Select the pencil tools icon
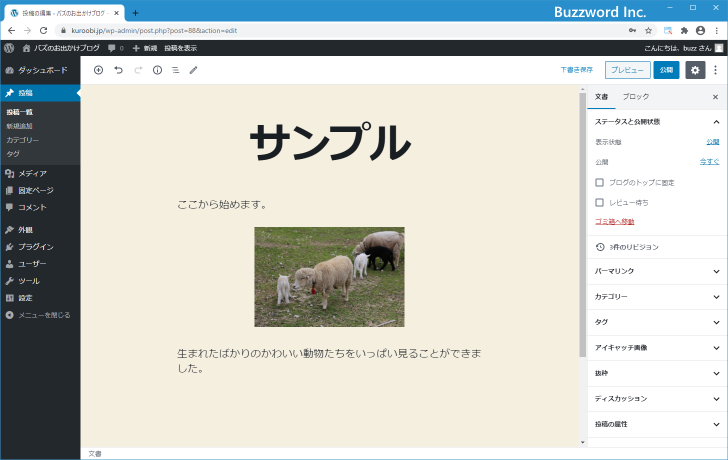Viewport: 728px width, 460px height. pos(194,70)
